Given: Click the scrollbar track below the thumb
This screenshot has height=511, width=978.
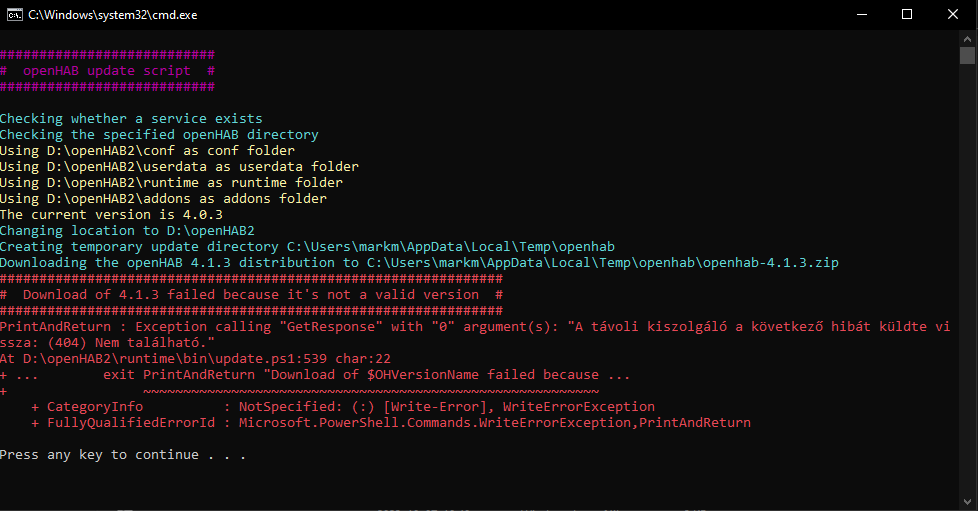Looking at the screenshot, I should click(x=967, y=300).
